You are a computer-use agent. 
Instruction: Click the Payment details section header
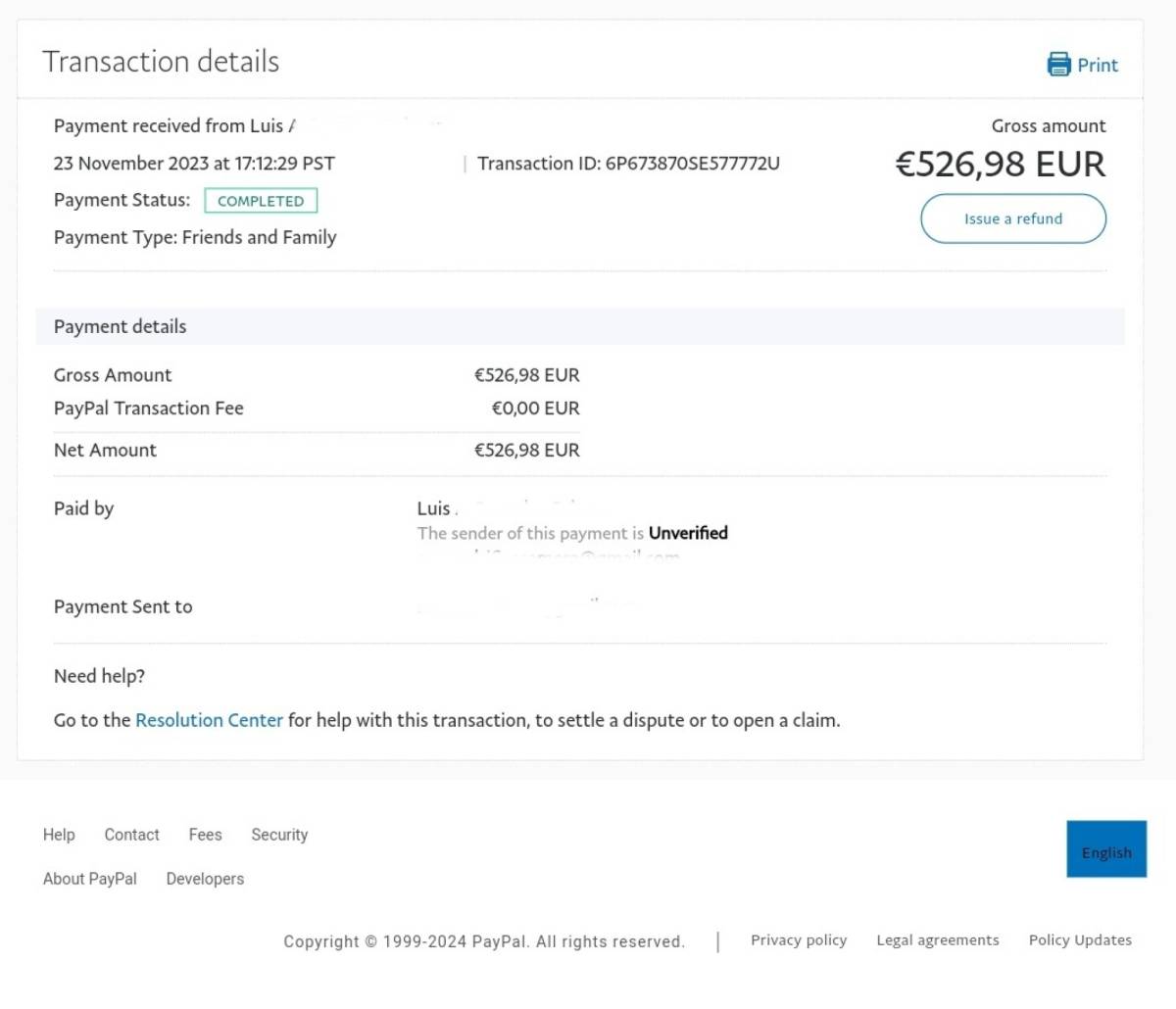coord(580,326)
